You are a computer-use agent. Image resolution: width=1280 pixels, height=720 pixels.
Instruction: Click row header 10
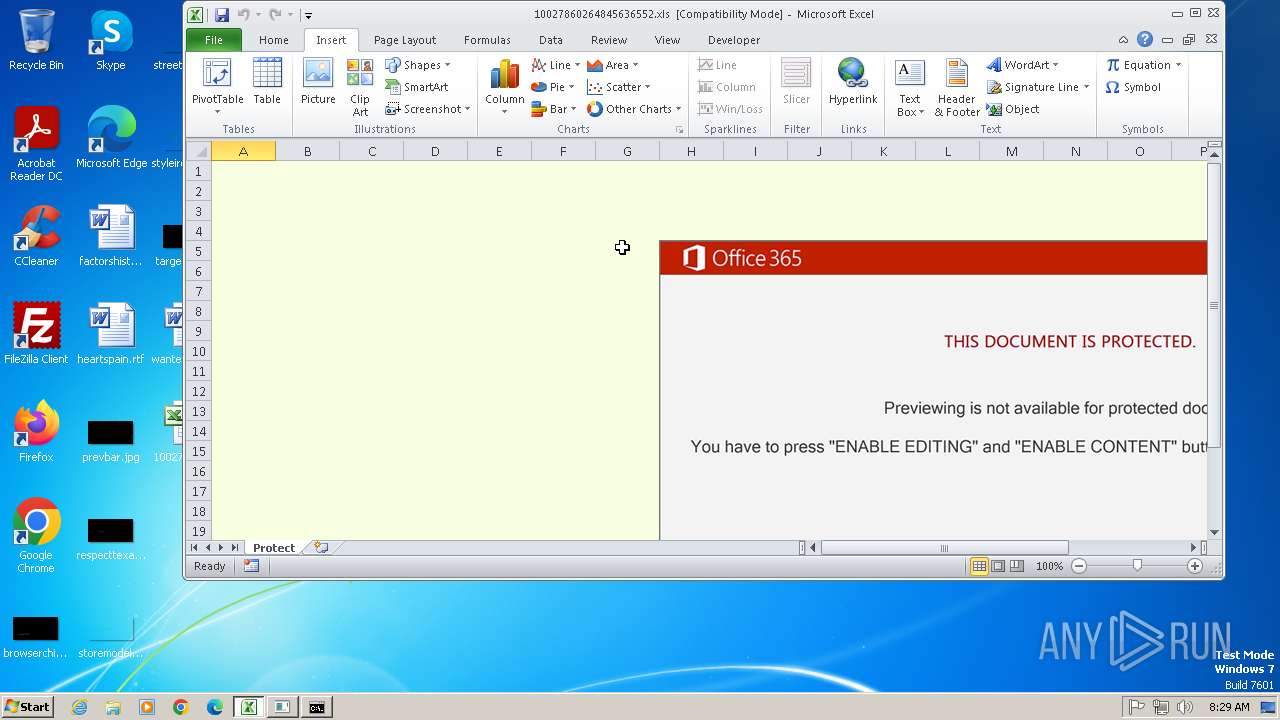click(199, 351)
